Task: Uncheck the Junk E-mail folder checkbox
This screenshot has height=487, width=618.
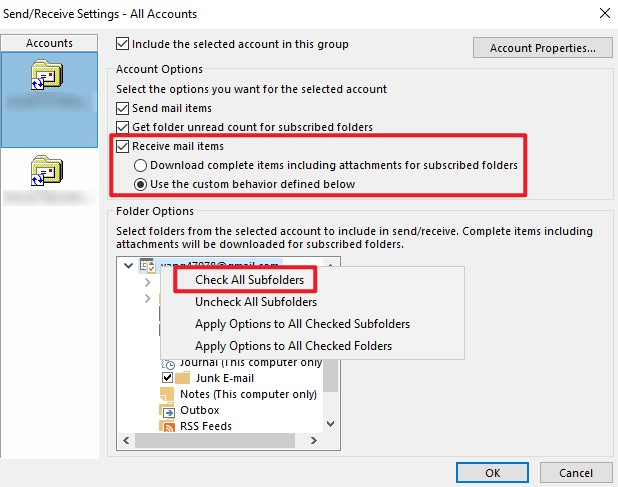Action: click(168, 378)
